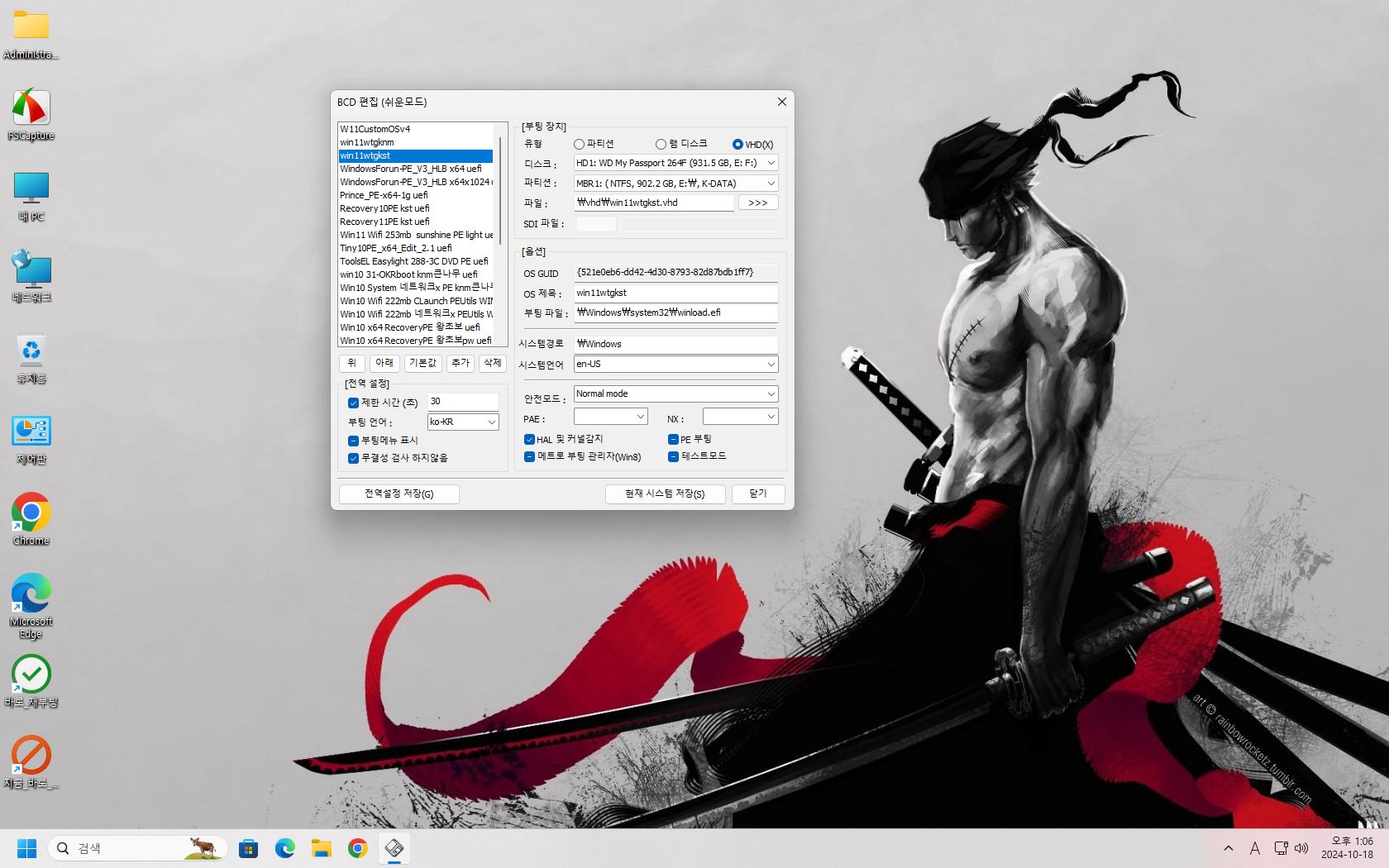
Task: Click the 기본값 default button
Action: [423, 363]
